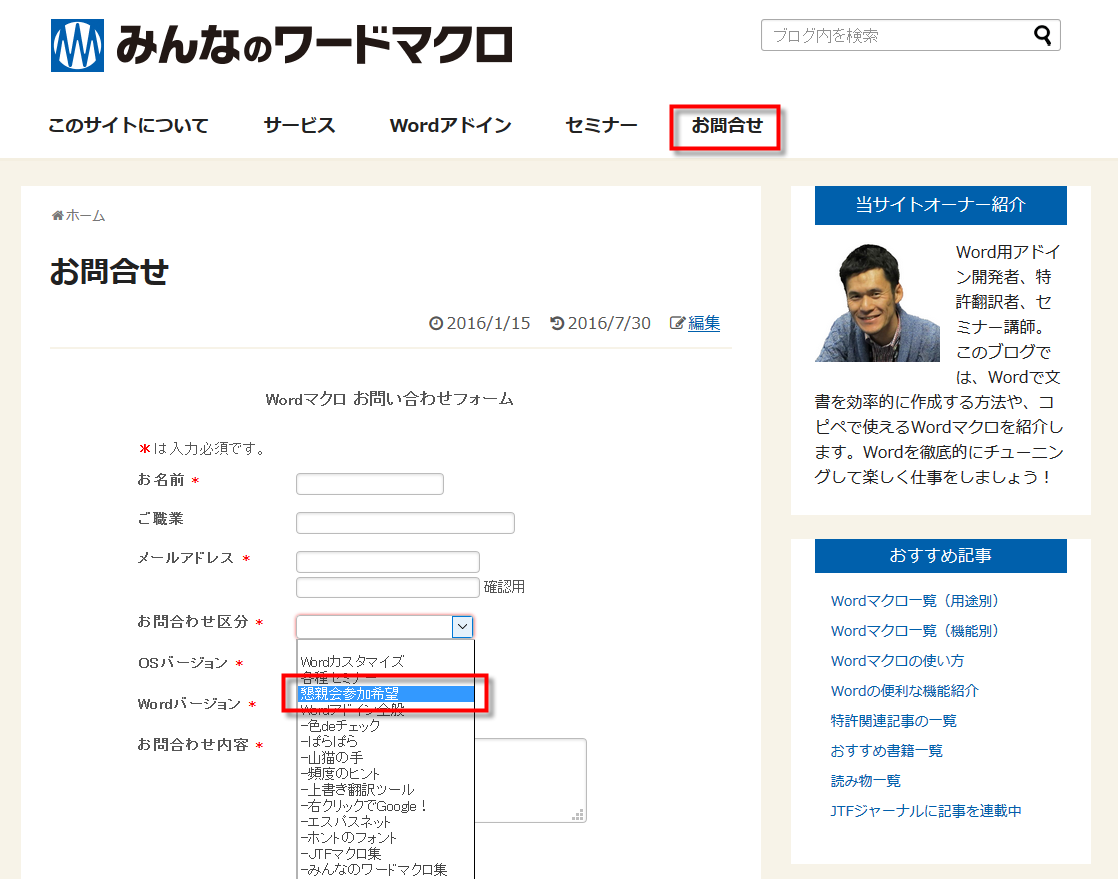The height and width of the screenshot is (879, 1118).
Task: Open the おすすめ書籍一覧 sidebar link
Action: click(886, 751)
